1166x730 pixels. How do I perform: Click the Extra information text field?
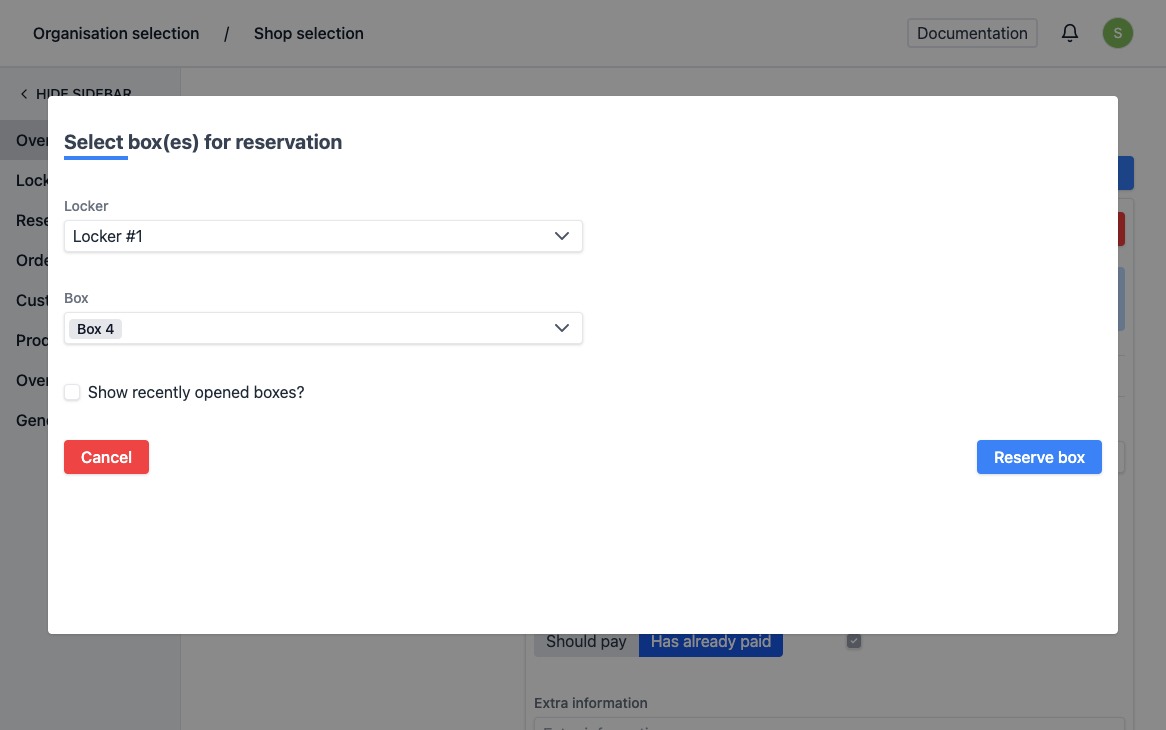point(828,723)
